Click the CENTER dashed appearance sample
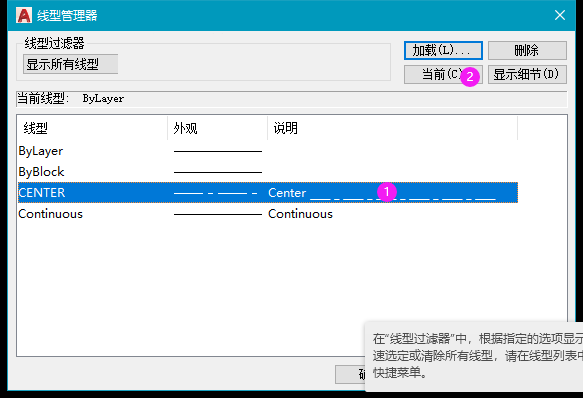This screenshot has width=583, height=398. [x=216, y=193]
